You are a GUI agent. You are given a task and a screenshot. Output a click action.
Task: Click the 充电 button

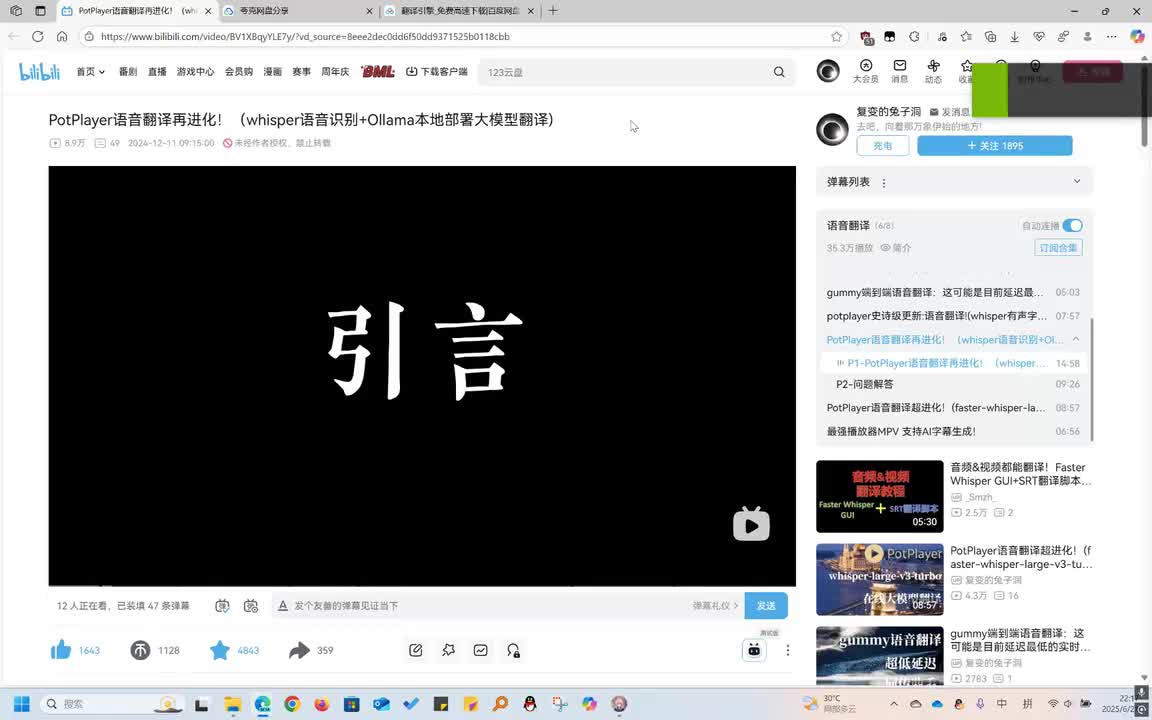pos(882,145)
